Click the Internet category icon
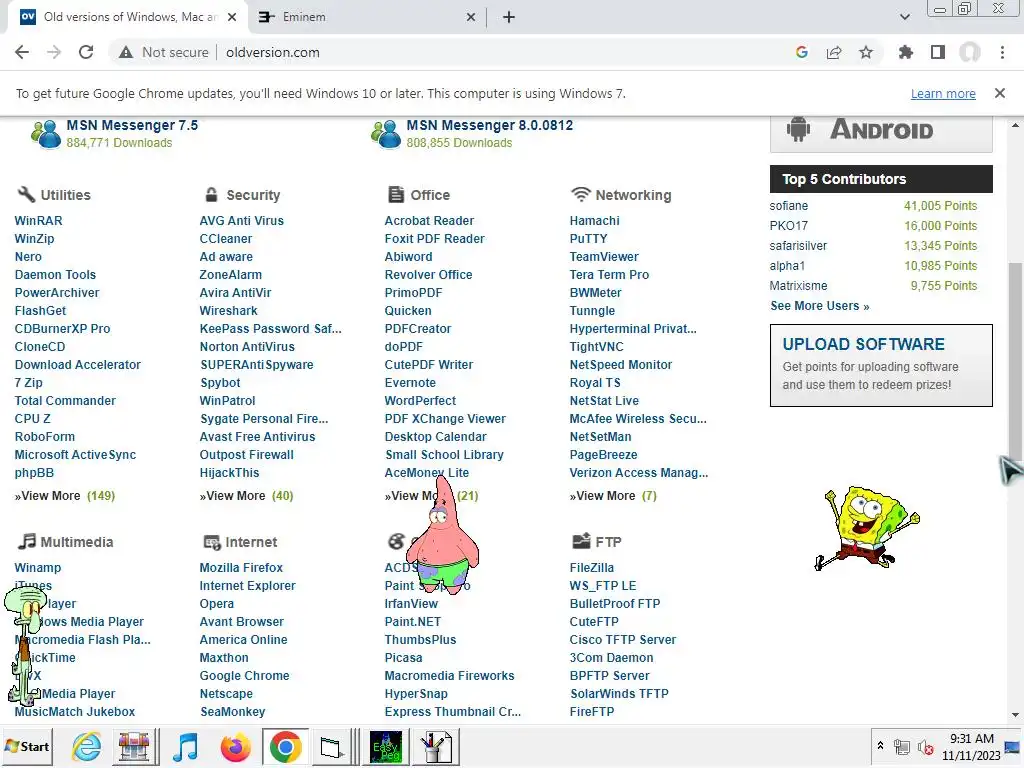 point(212,542)
